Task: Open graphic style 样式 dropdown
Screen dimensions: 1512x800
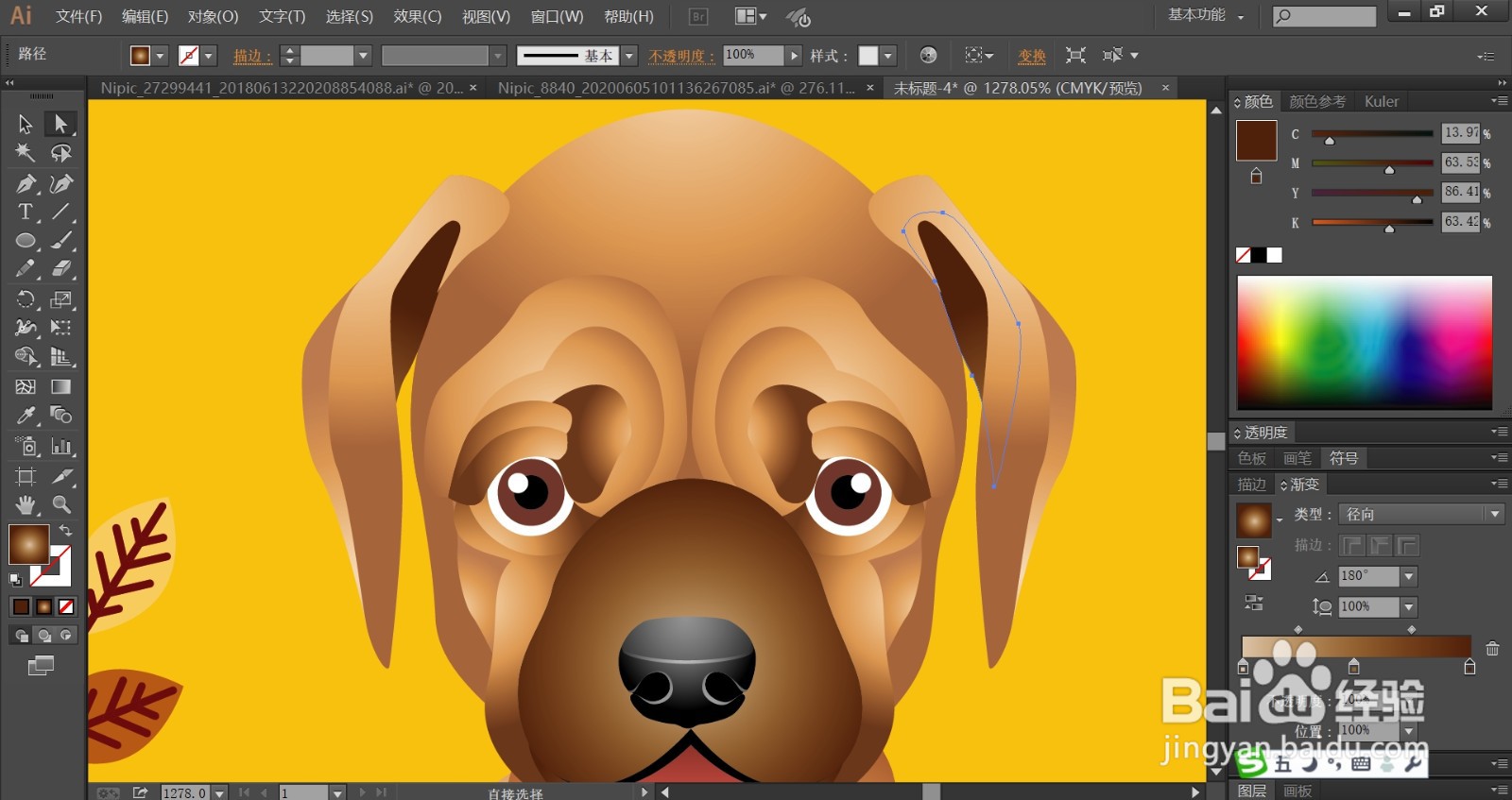Action: point(887,56)
